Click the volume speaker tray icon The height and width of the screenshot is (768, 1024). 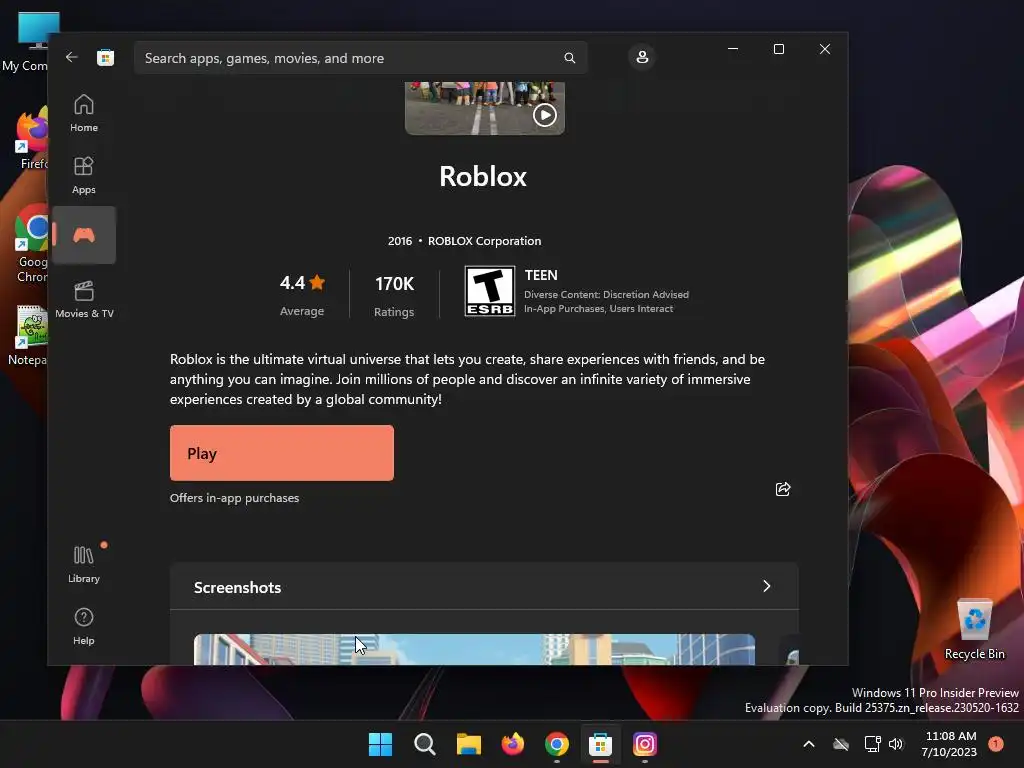[896, 744]
